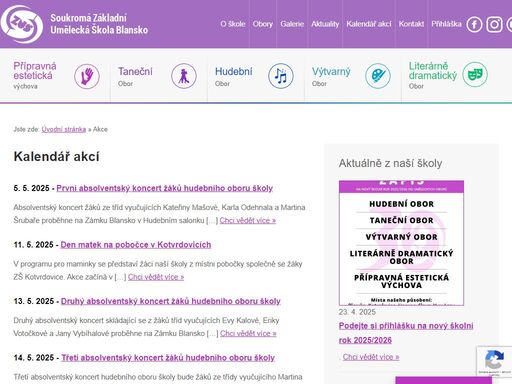Open Den matek na pobočce v Kotvrdovicích link
Viewport: 512px width, 384px height.
[136, 245]
